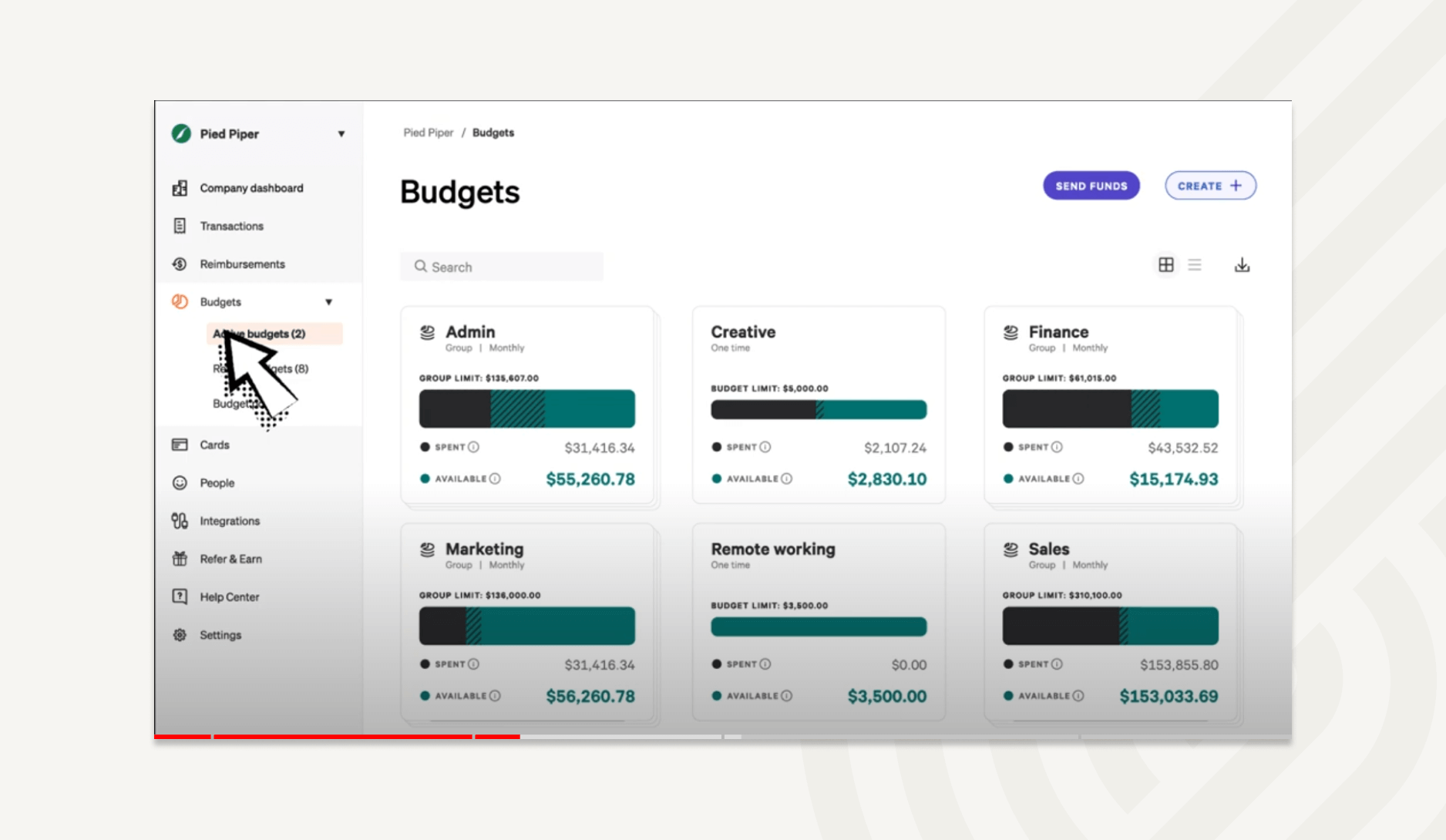The image size is (1446, 840).
Task: Click the Admin group coins icon
Action: point(427,332)
